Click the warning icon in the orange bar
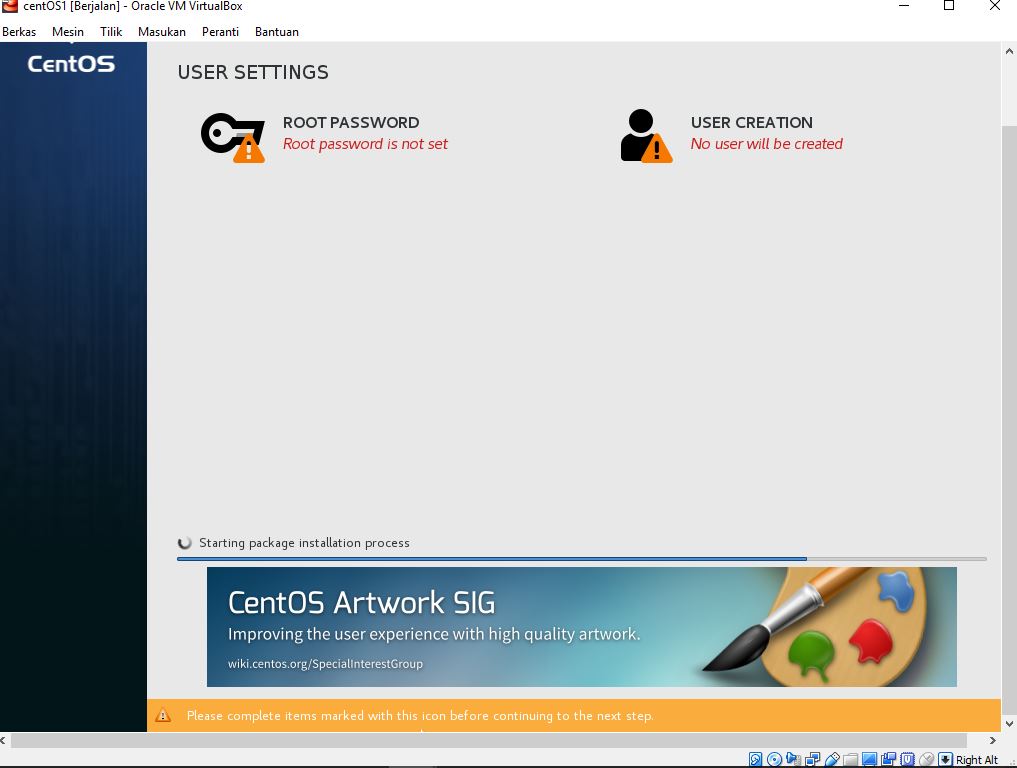Screen dimensions: 1017x768 pos(163,715)
